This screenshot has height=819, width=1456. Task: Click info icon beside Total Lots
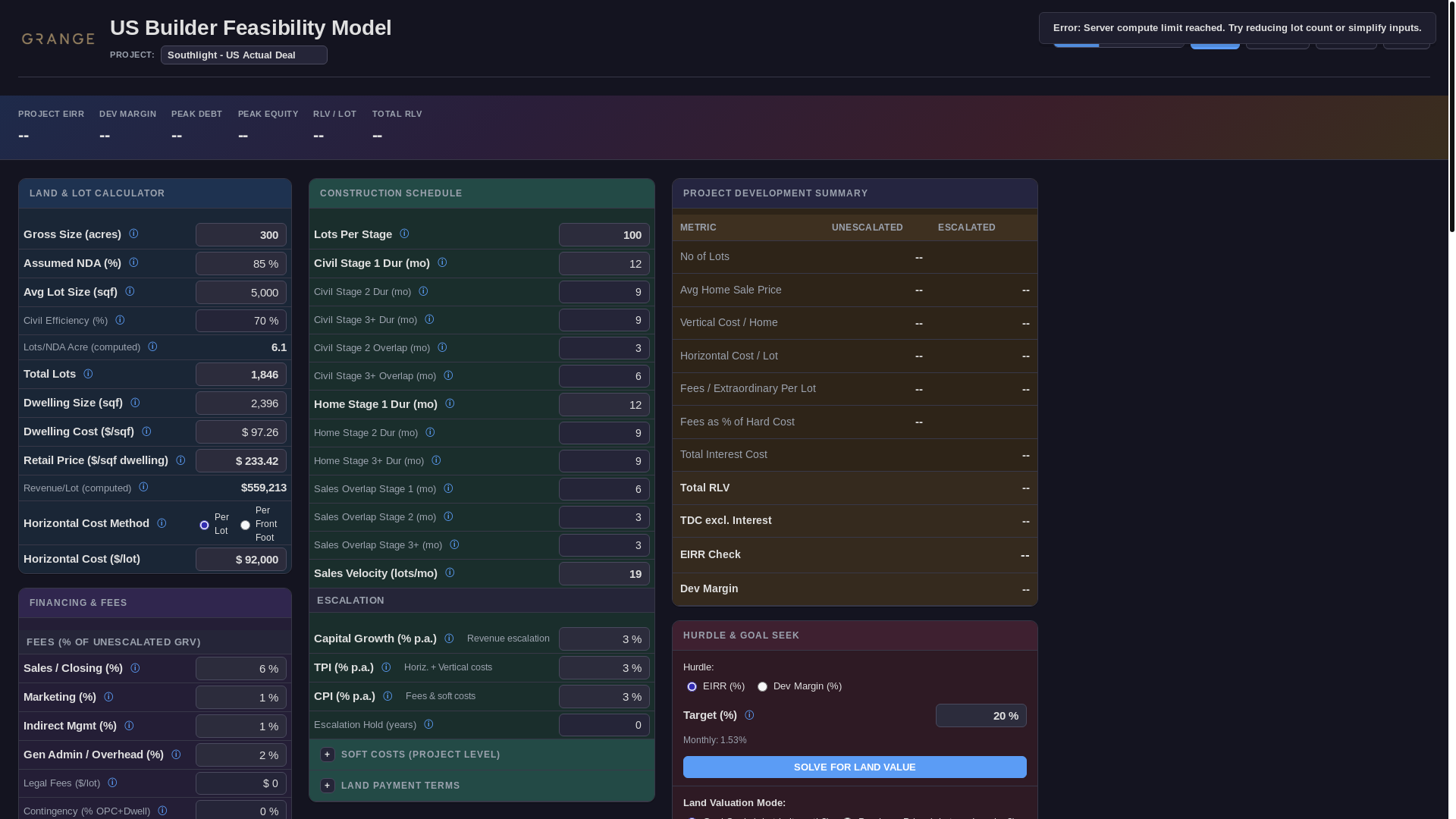point(88,374)
